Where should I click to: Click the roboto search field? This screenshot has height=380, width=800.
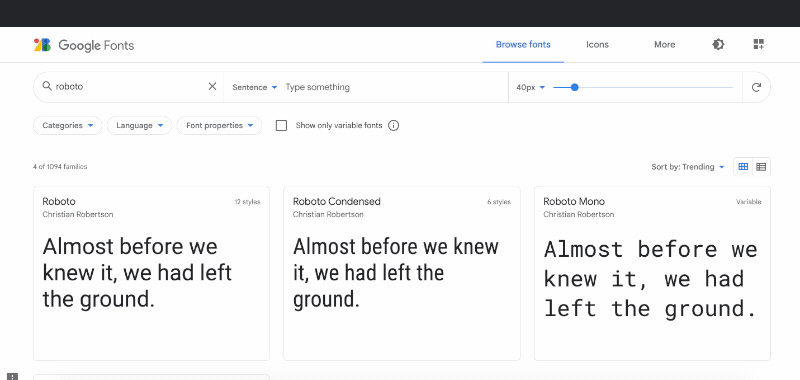pos(130,87)
